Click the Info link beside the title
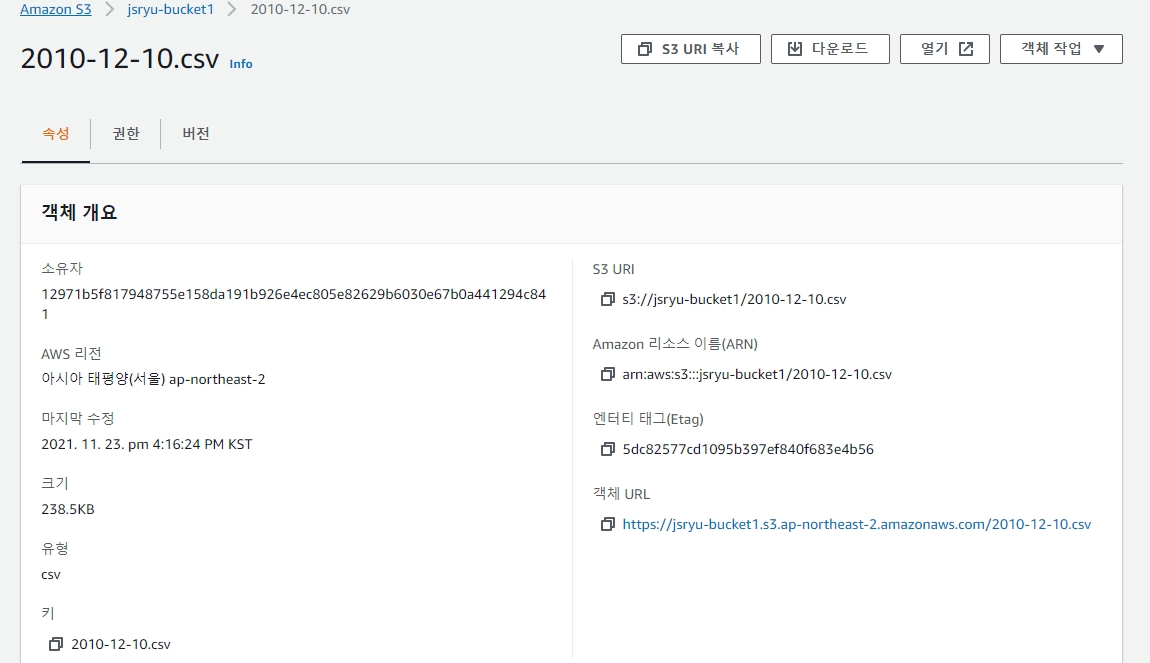Viewport: 1150px width, 663px height. point(241,64)
